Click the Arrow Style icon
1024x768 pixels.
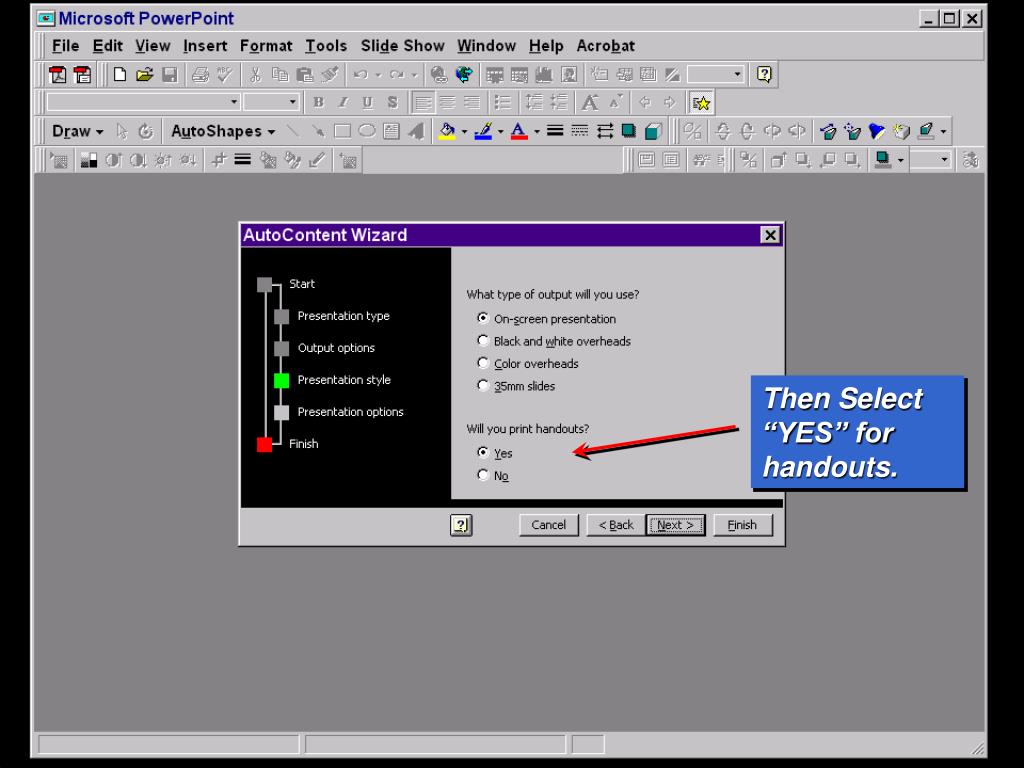click(605, 131)
